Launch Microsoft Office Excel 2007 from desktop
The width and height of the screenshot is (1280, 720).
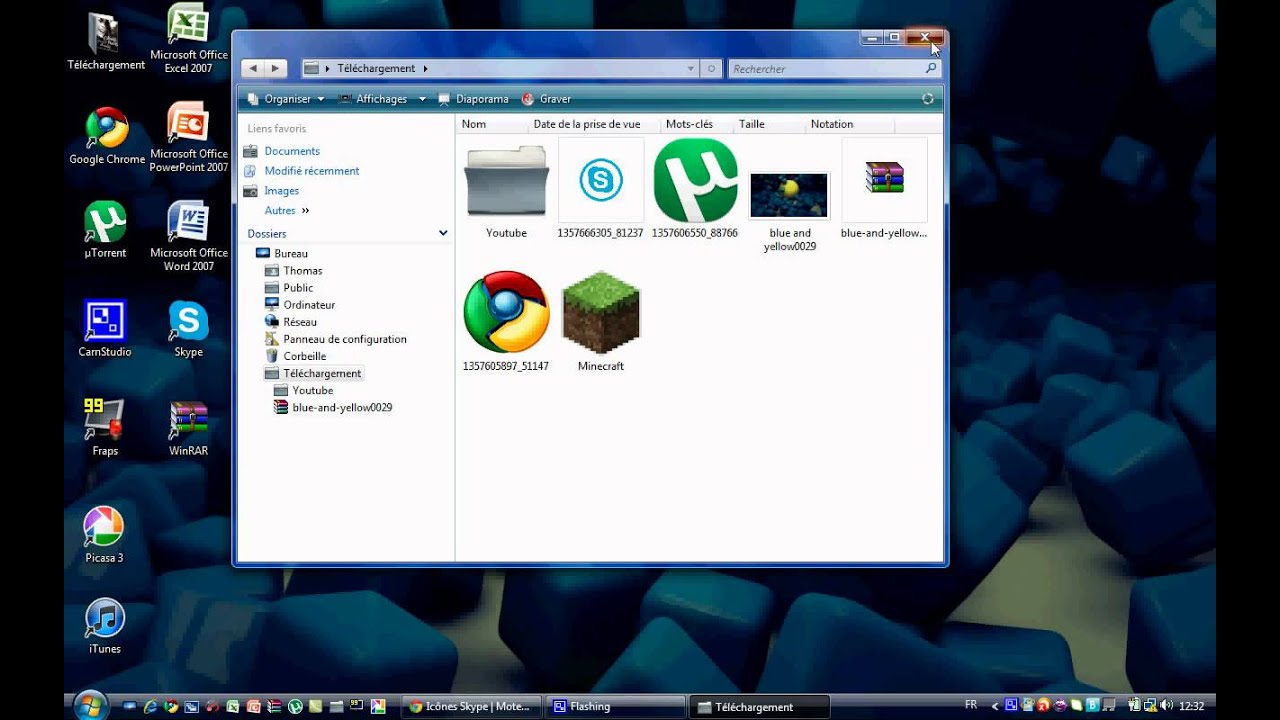pos(189,39)
